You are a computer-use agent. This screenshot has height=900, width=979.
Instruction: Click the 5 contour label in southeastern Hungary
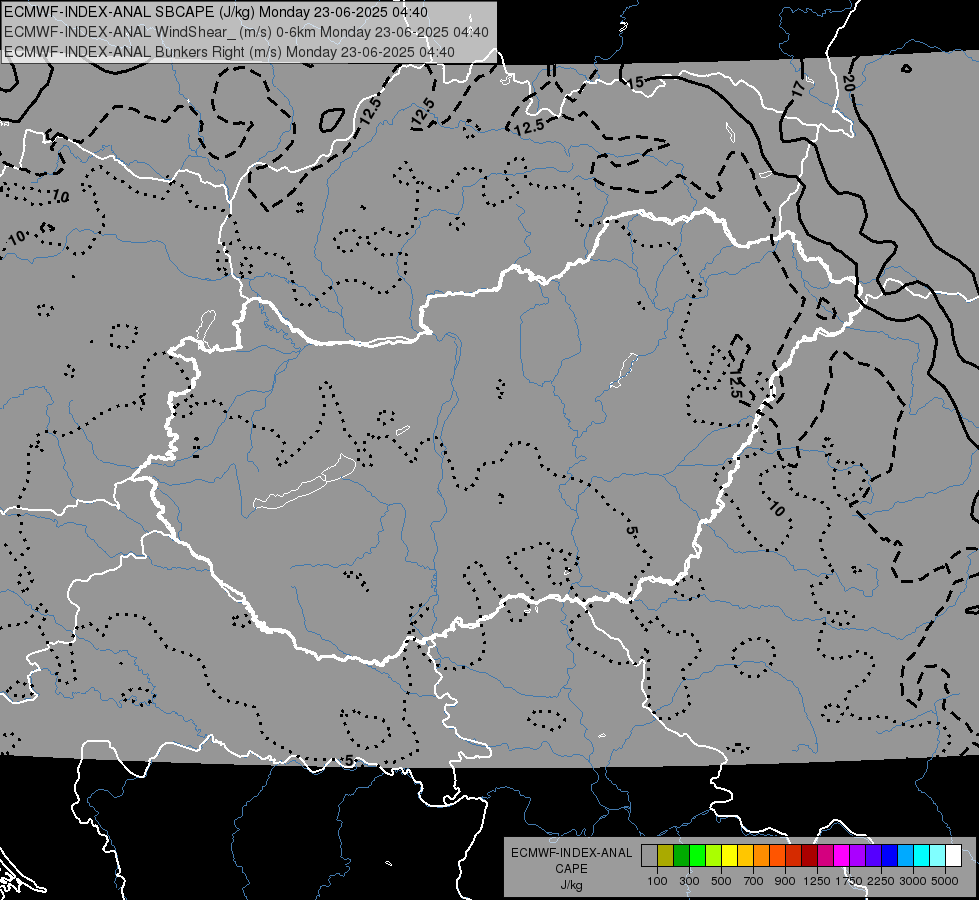631,530
